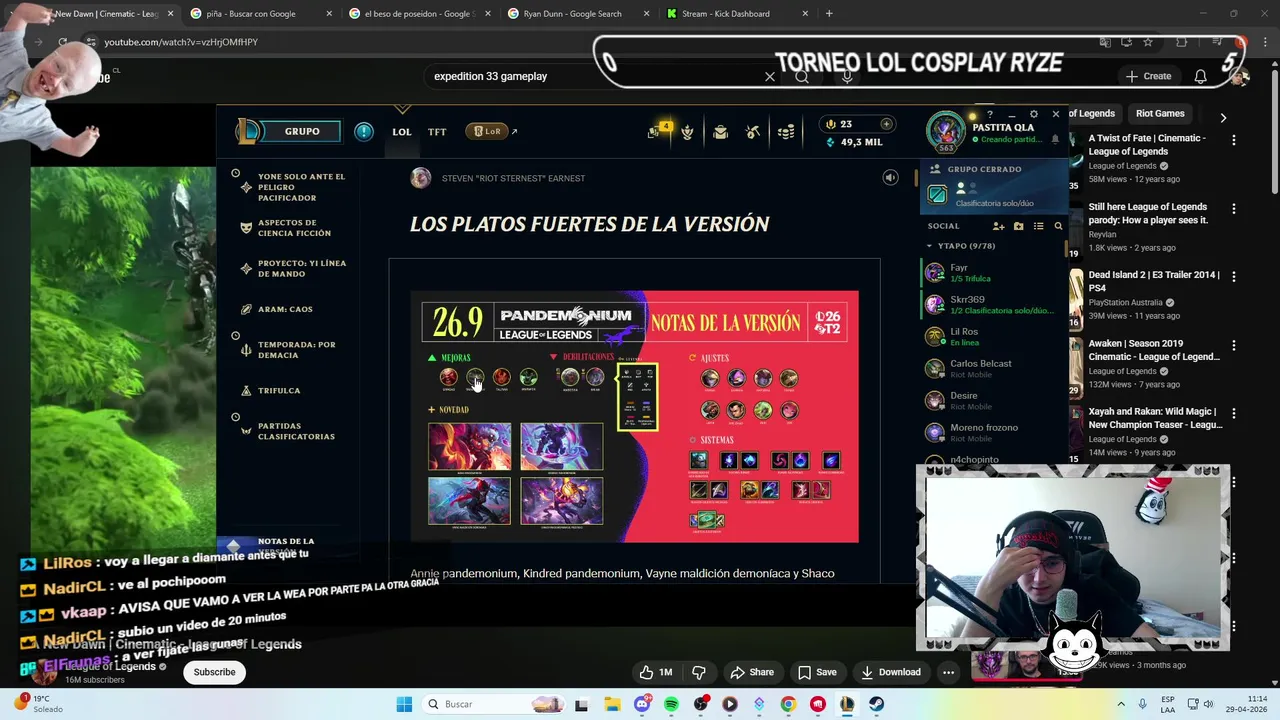Switch to the LOL tab
This screenshot has width=1280, height=720.
pyautogui.click(x=402, y=131)
